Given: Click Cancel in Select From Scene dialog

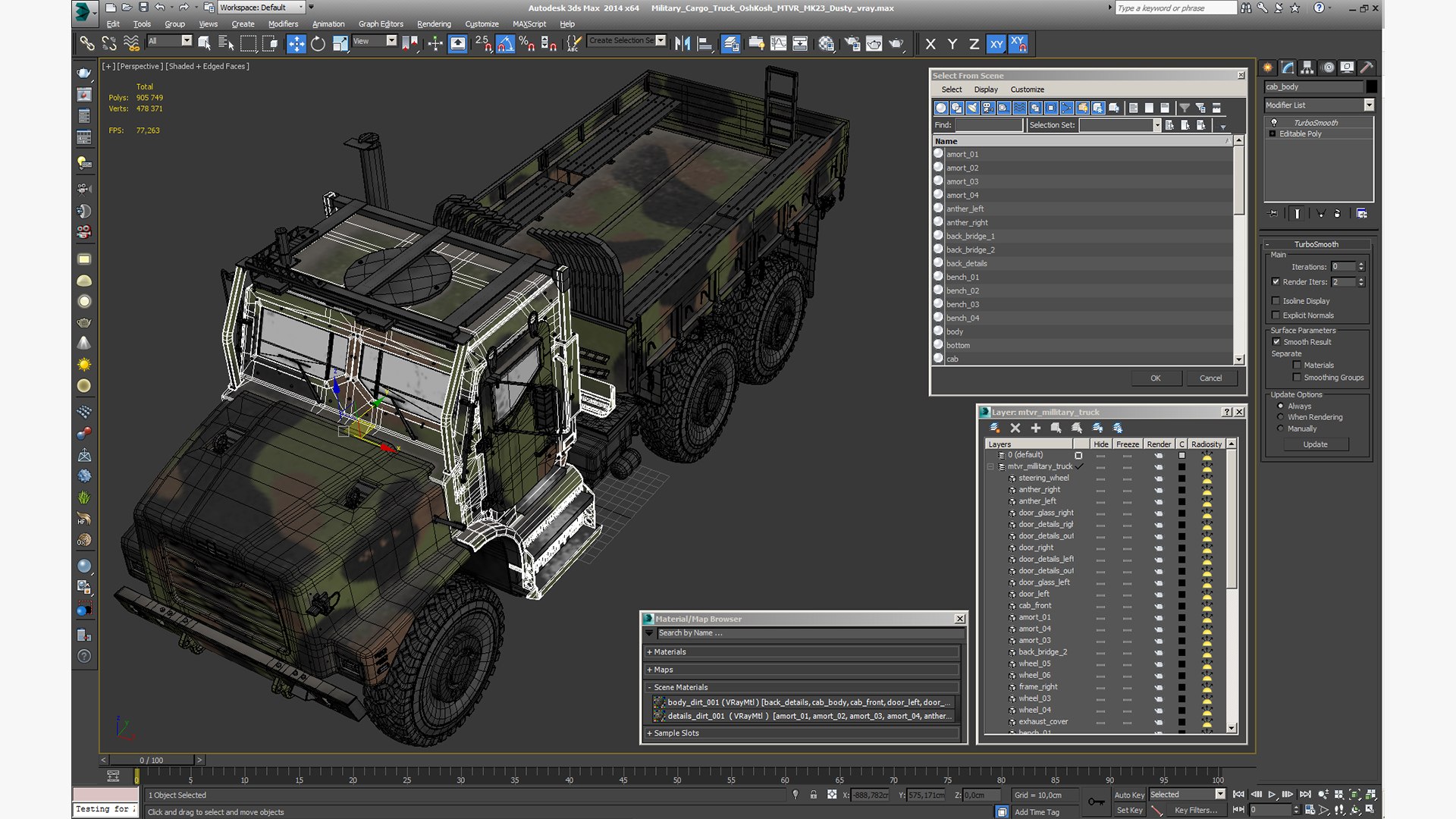Looking at the screenshot, I should point(1211,378).
